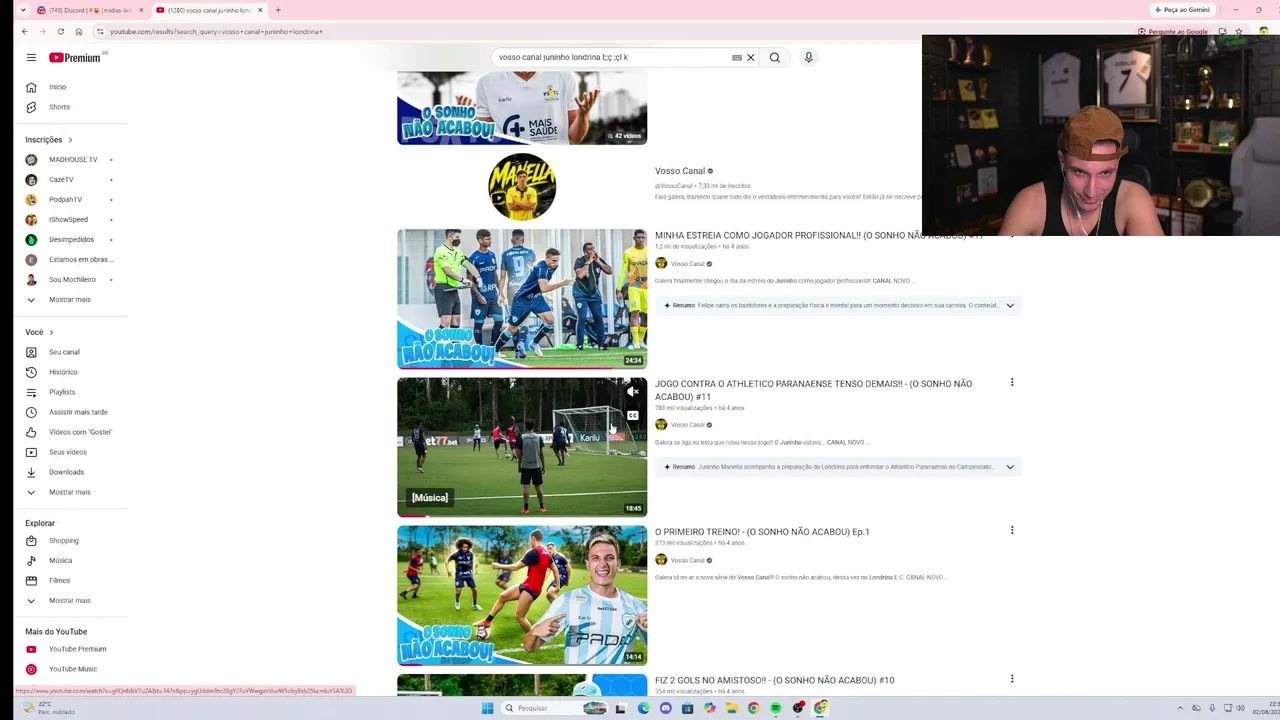Open Vídeos com "Gostei"

(x=81, y=432)
